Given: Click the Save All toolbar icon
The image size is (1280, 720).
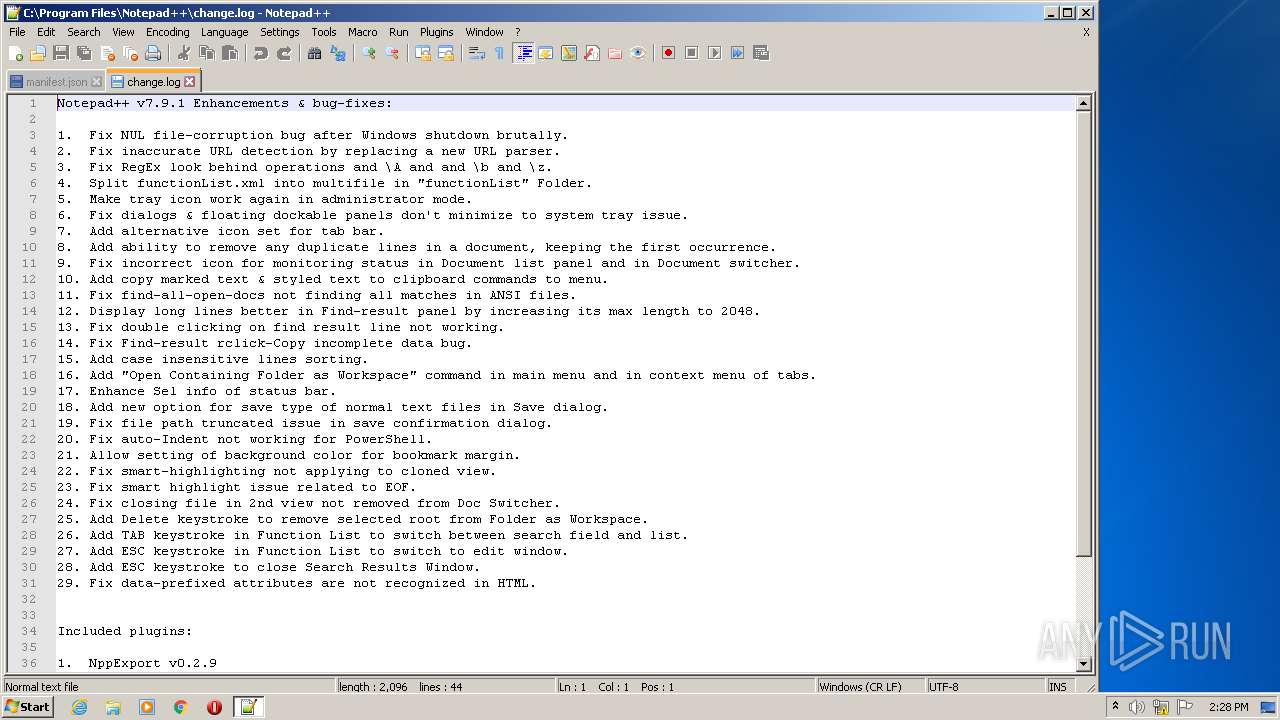Looking at the screenshot, I should tap(84, 53).
